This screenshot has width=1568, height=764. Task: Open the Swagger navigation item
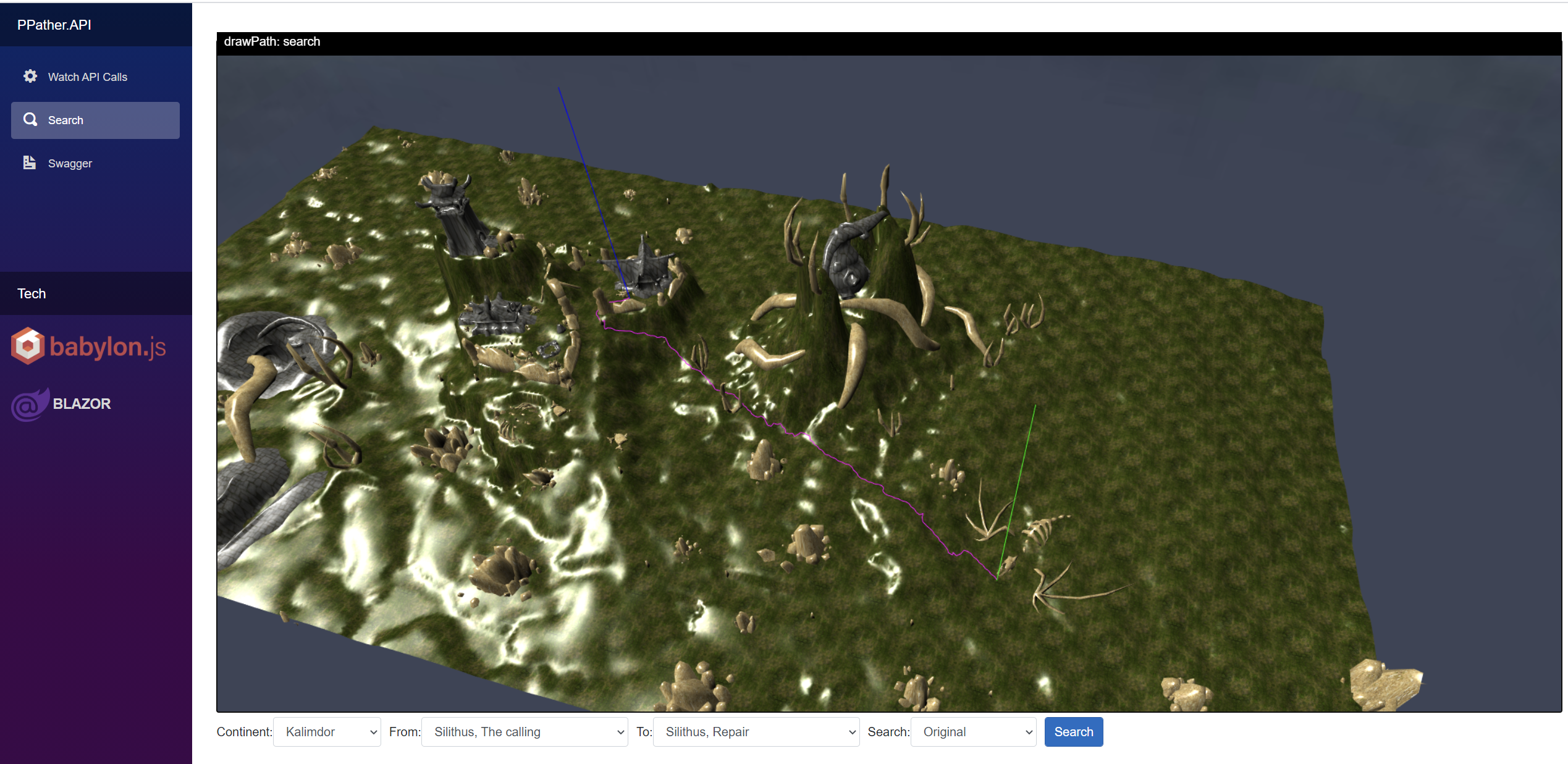(x=70, y=163)
